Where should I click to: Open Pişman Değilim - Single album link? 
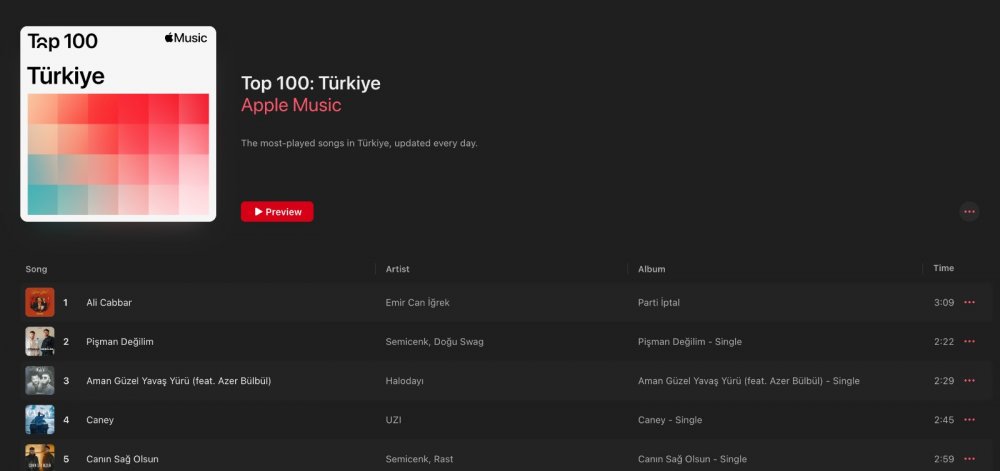coord(689,341)
